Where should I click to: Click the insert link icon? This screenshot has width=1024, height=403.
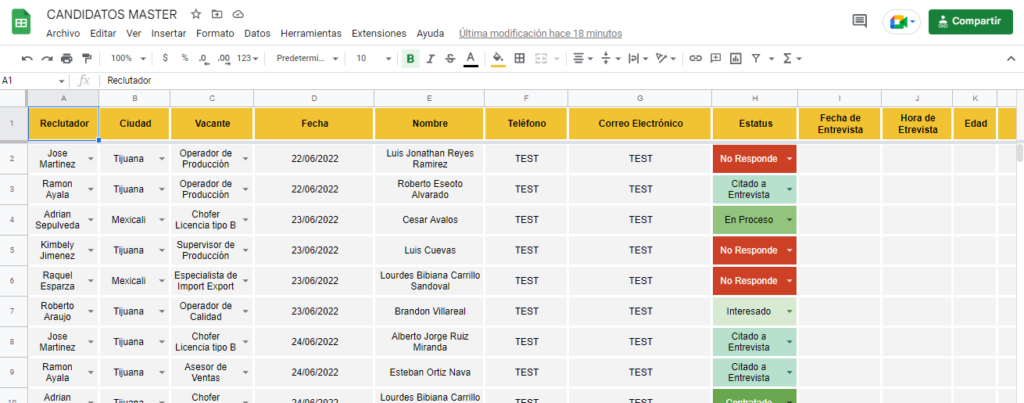[x=696, y=59]
